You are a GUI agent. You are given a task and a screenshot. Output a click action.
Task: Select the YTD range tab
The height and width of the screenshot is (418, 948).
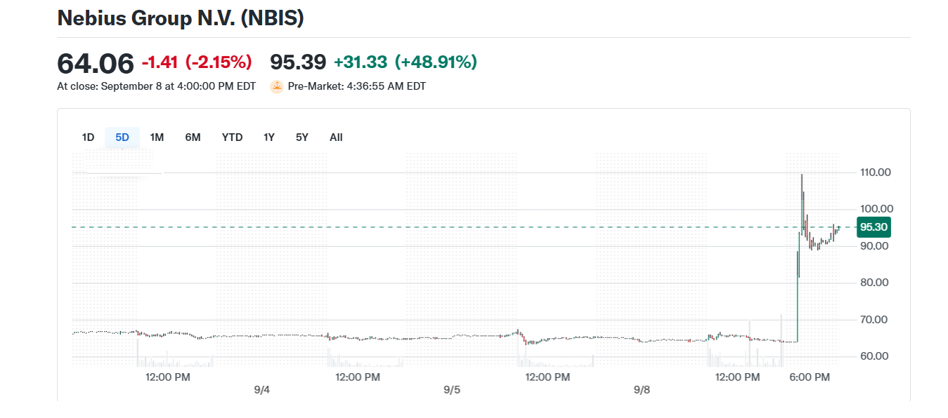[x=232, y=137]
